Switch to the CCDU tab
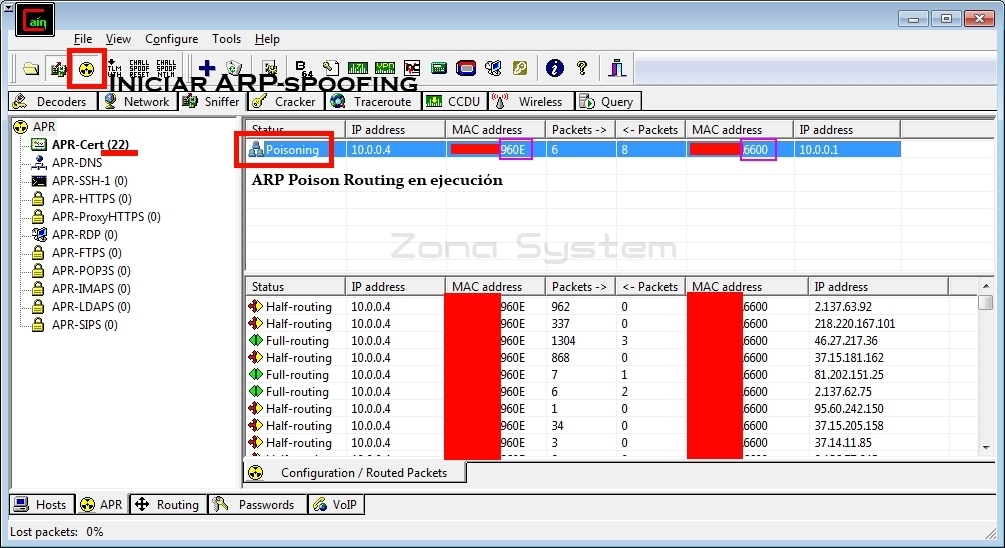 [454, 101]
